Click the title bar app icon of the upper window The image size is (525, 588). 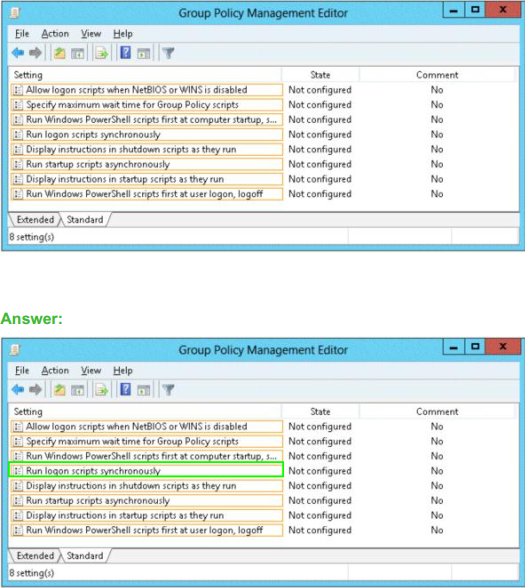[x=15, y=13]
